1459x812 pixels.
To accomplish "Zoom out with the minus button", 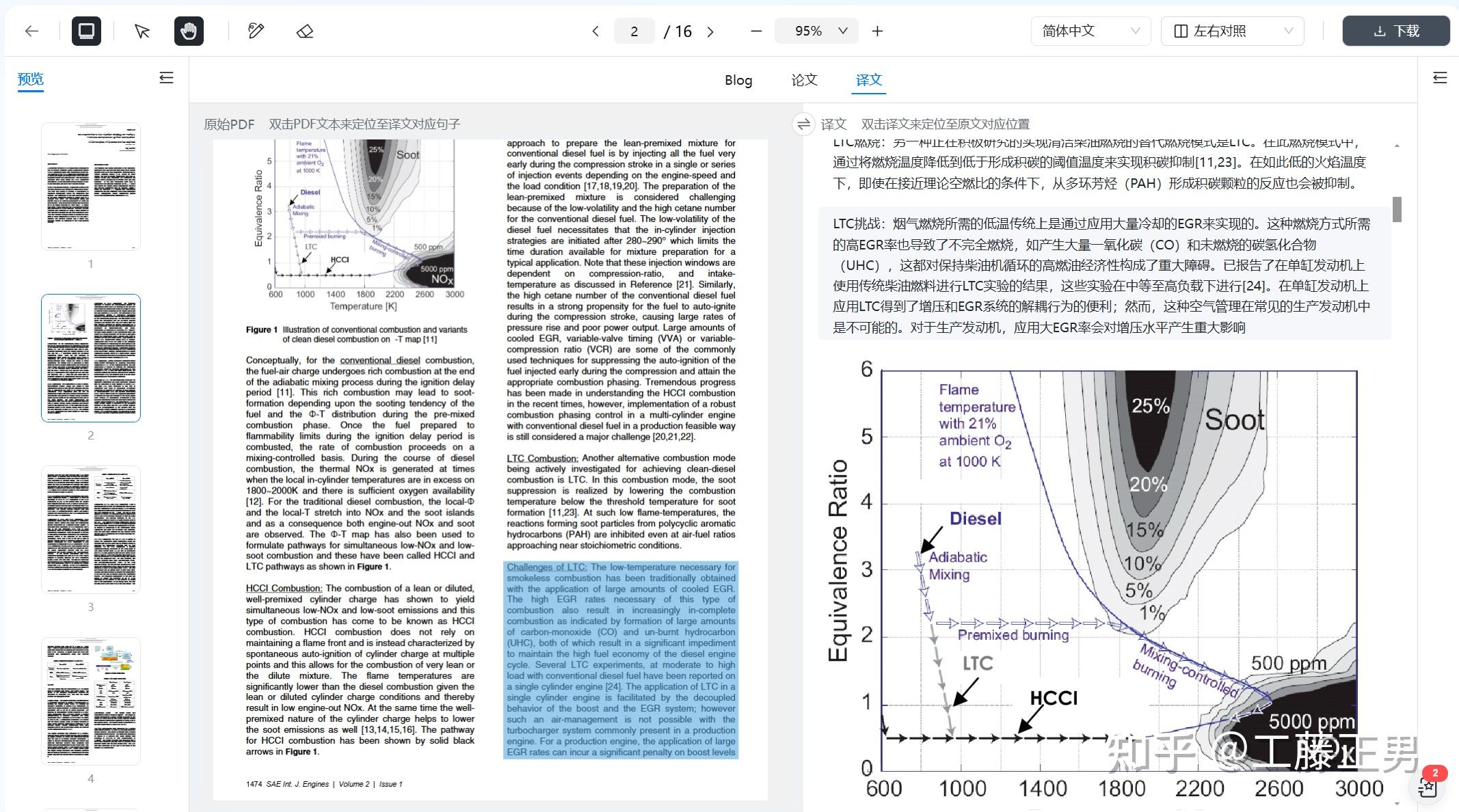I will tap(756, 31).
